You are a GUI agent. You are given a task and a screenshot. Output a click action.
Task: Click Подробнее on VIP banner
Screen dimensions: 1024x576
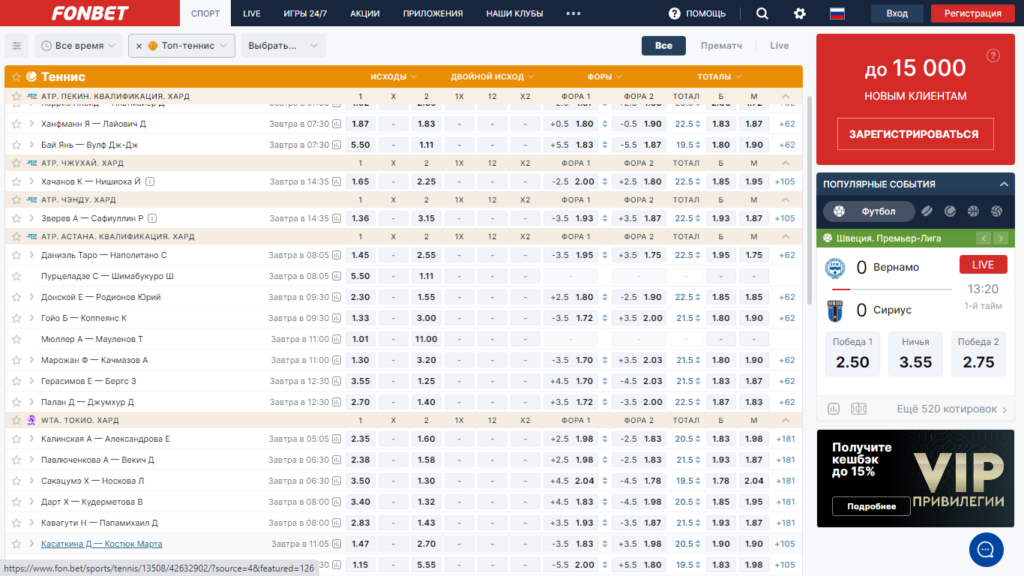[871, 506]
